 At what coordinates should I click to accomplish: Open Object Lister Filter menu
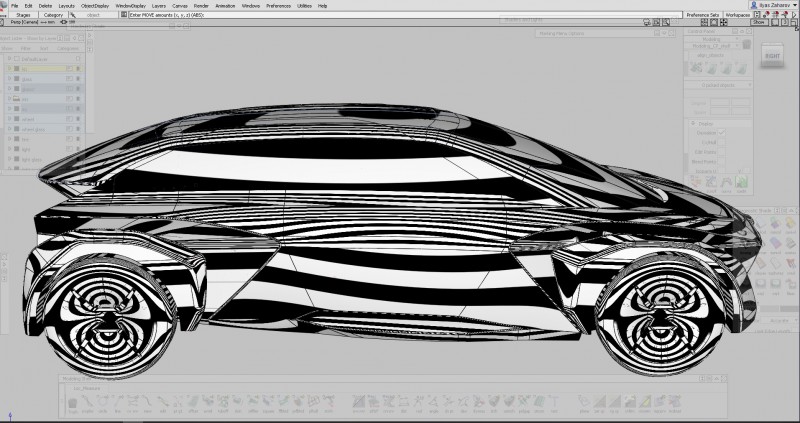tap(26, 48)
